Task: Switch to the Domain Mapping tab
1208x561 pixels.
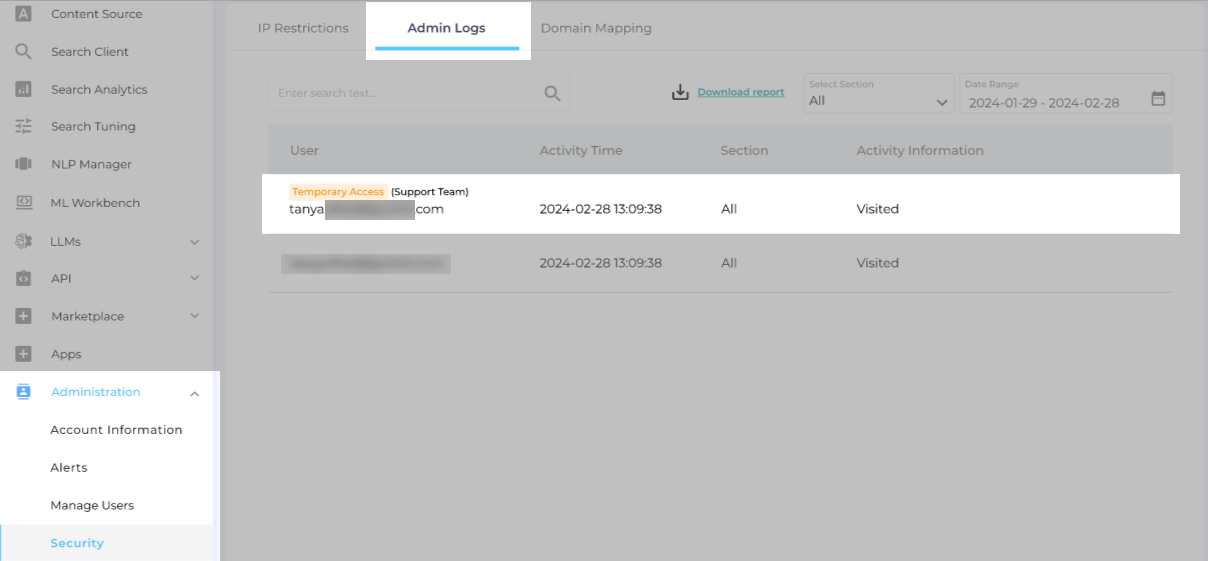Action: (596, 28)
